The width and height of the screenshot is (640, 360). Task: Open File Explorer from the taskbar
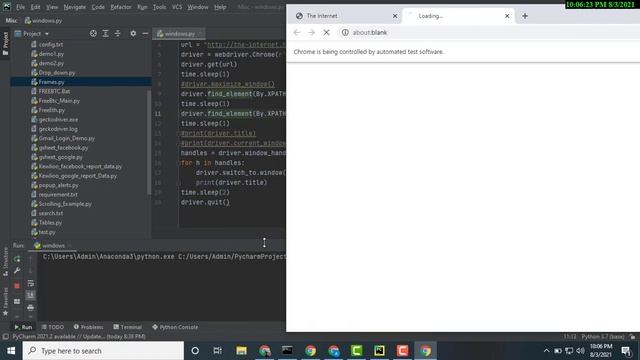[x=241, y=351]
